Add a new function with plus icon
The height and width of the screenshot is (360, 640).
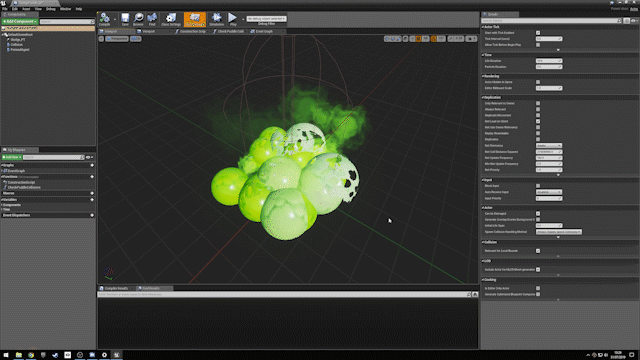[x=92, y=177]
